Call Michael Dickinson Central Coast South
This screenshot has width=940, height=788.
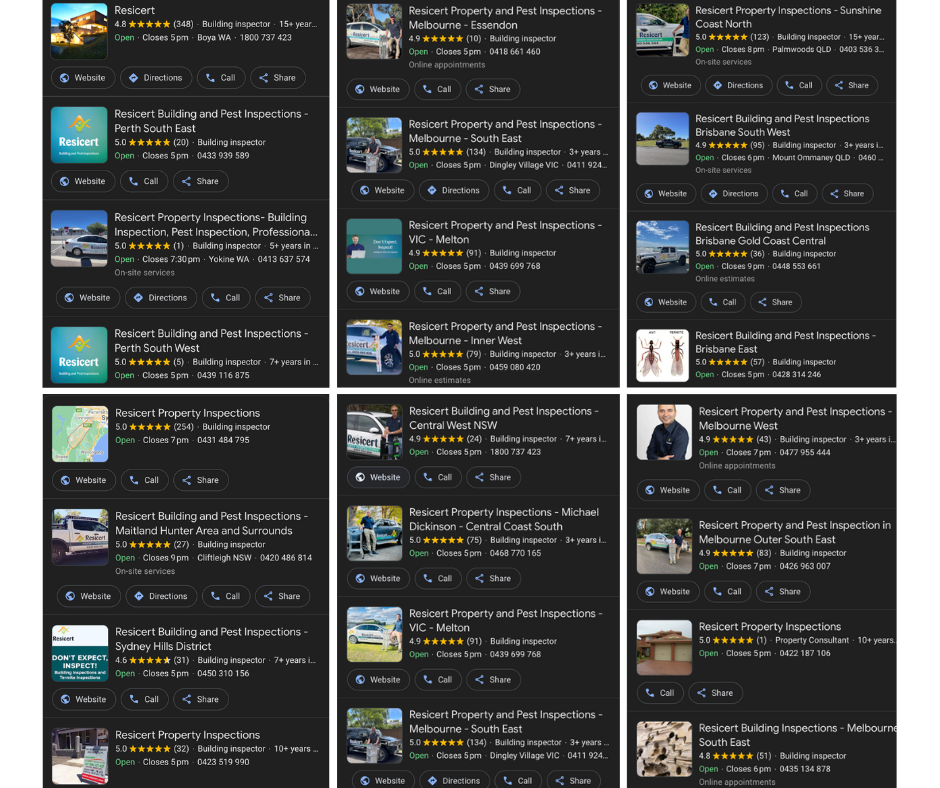click(437, 578)
